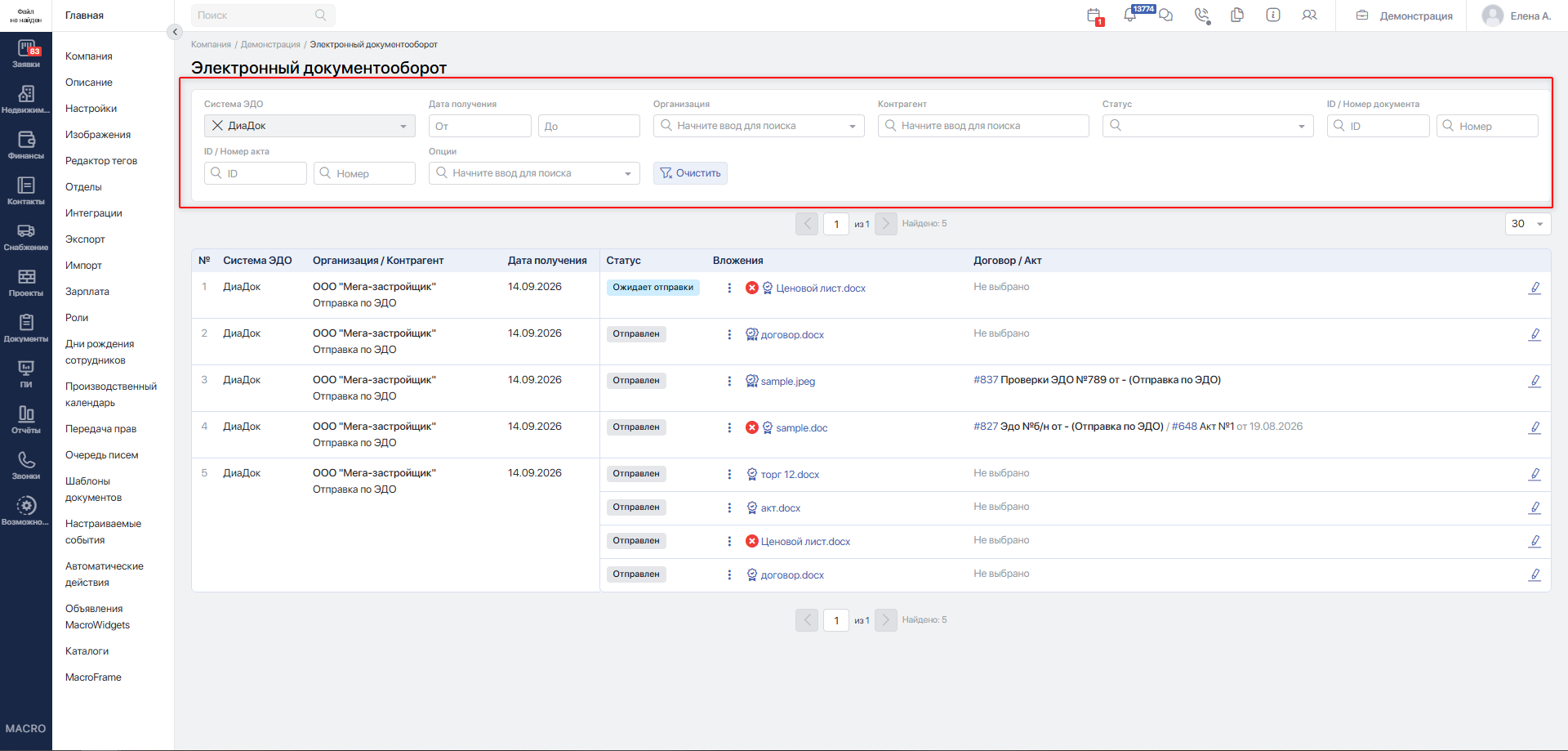
Task: Open the договор.docx attachment link in row 2
Action: point(792,335)
